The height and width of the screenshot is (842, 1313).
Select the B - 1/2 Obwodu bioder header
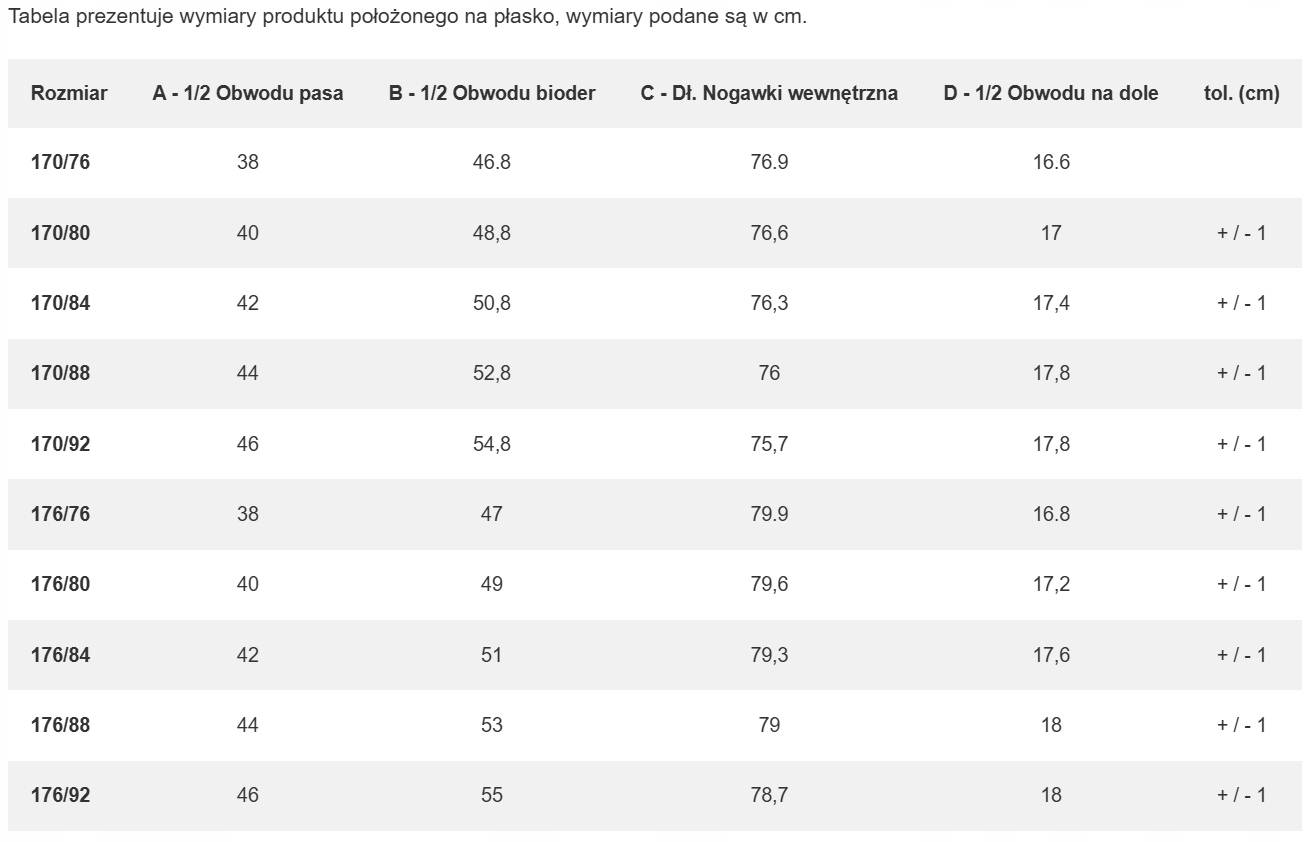[x=492, y=93]
